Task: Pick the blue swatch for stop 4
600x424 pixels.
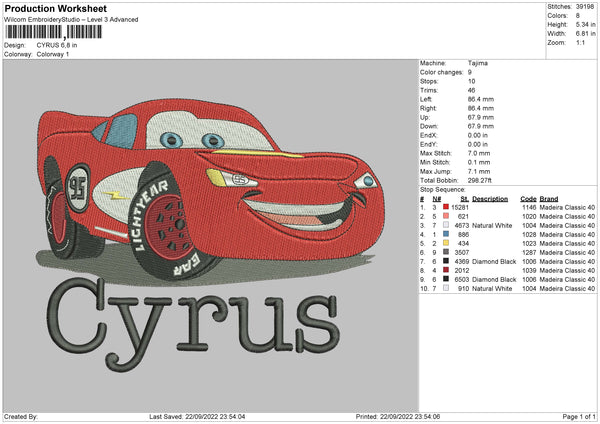Action: click(447, 234)
